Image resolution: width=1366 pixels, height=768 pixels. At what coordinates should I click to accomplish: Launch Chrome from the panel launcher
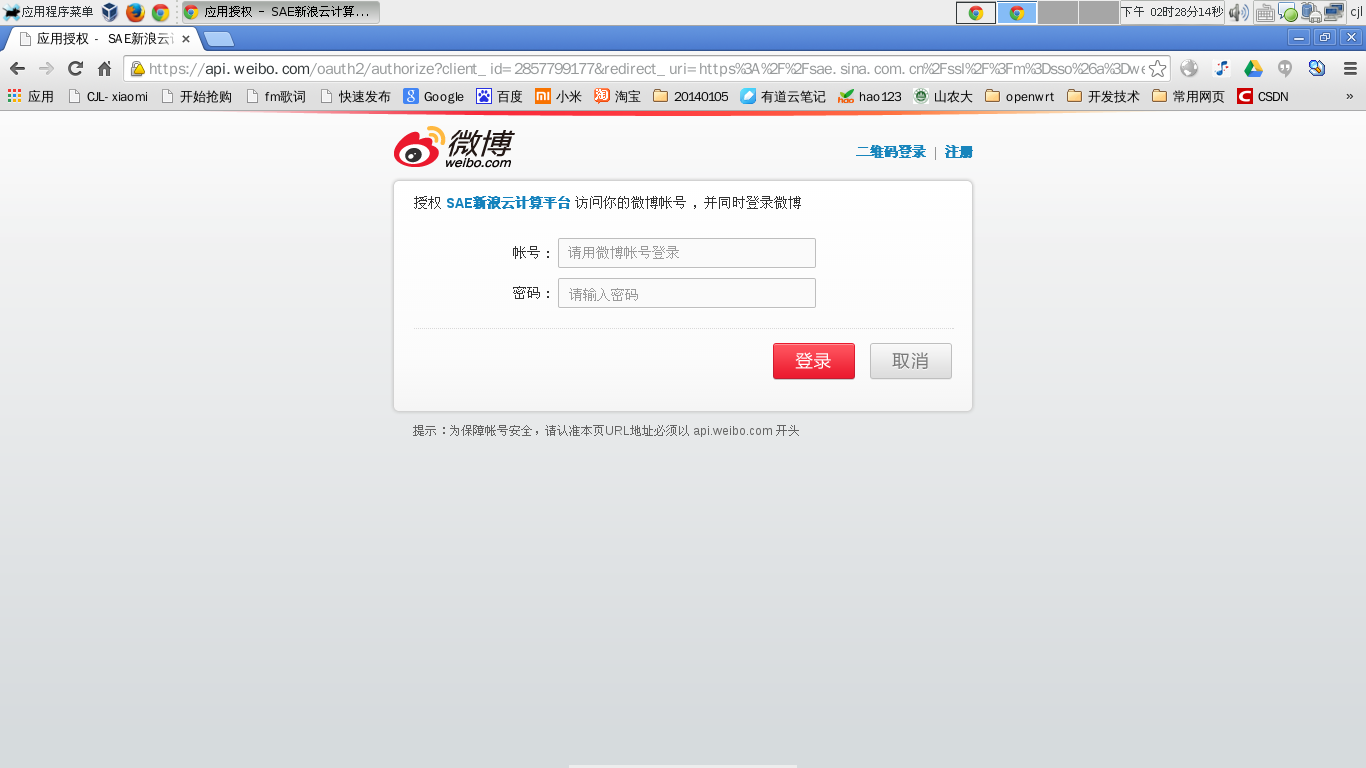point(160,12)
